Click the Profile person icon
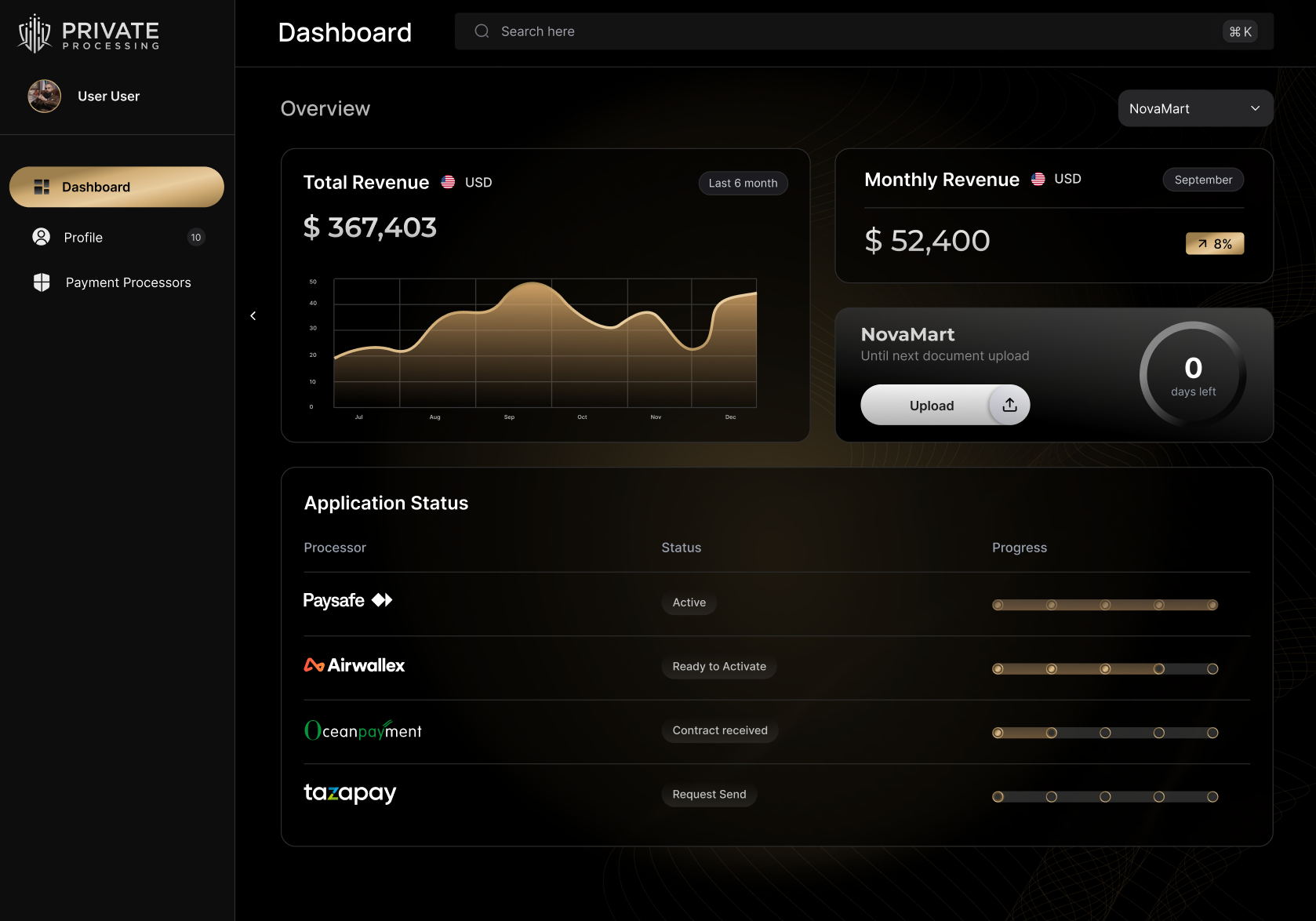The width and height of the screenshot is (1316, 921). [42, 237]
